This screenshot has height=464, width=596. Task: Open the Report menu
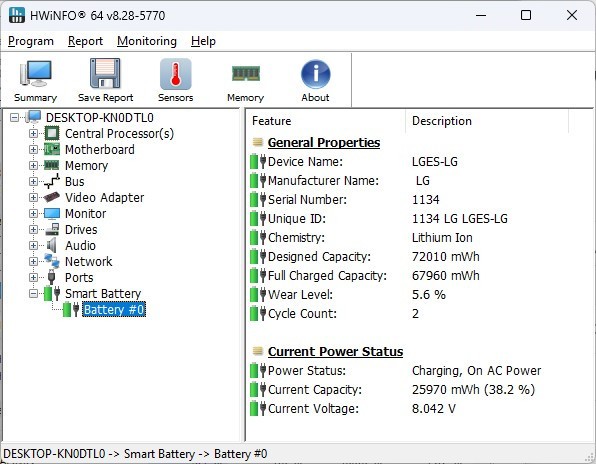(x=85, y=41)
